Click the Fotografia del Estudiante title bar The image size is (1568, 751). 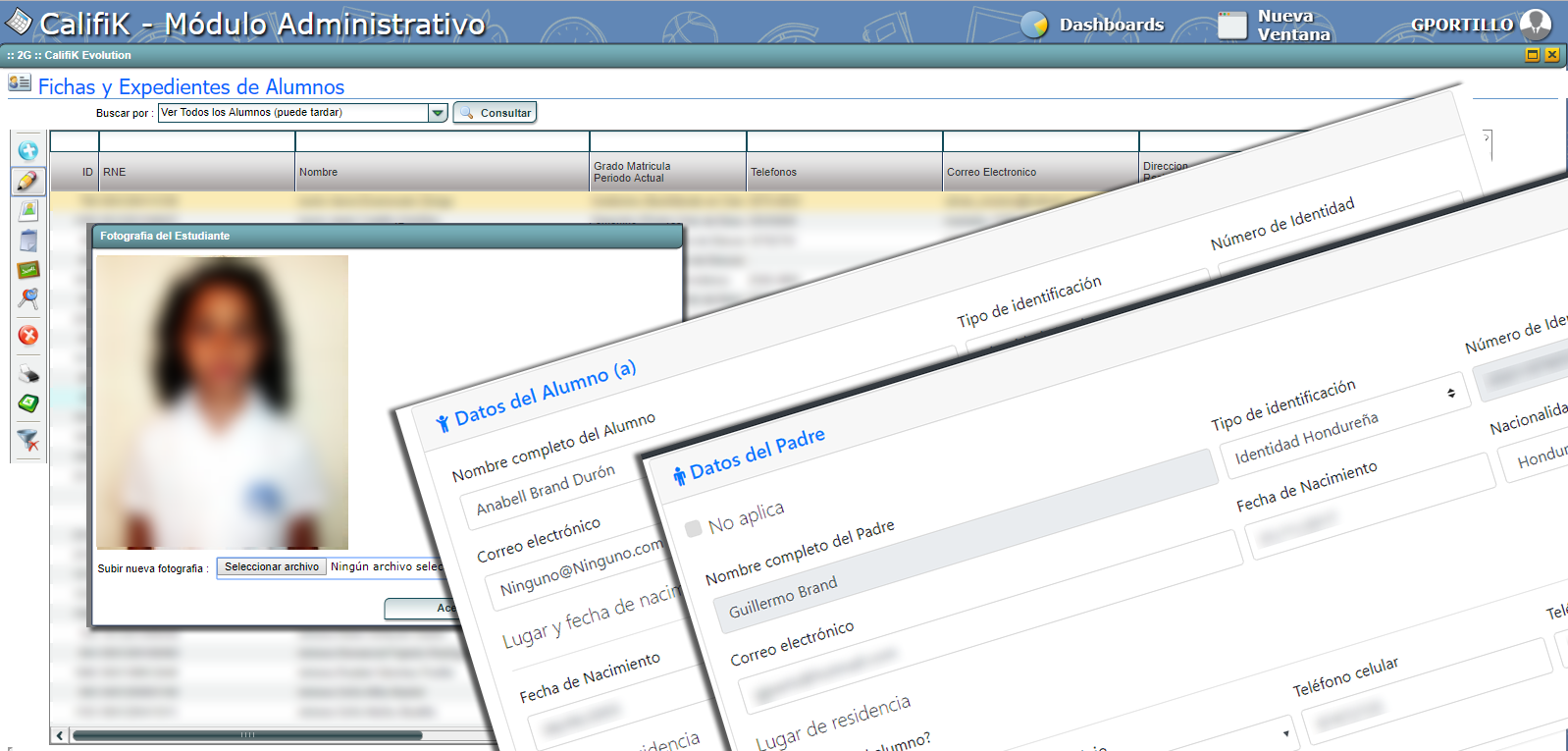(x=386, y=236)
